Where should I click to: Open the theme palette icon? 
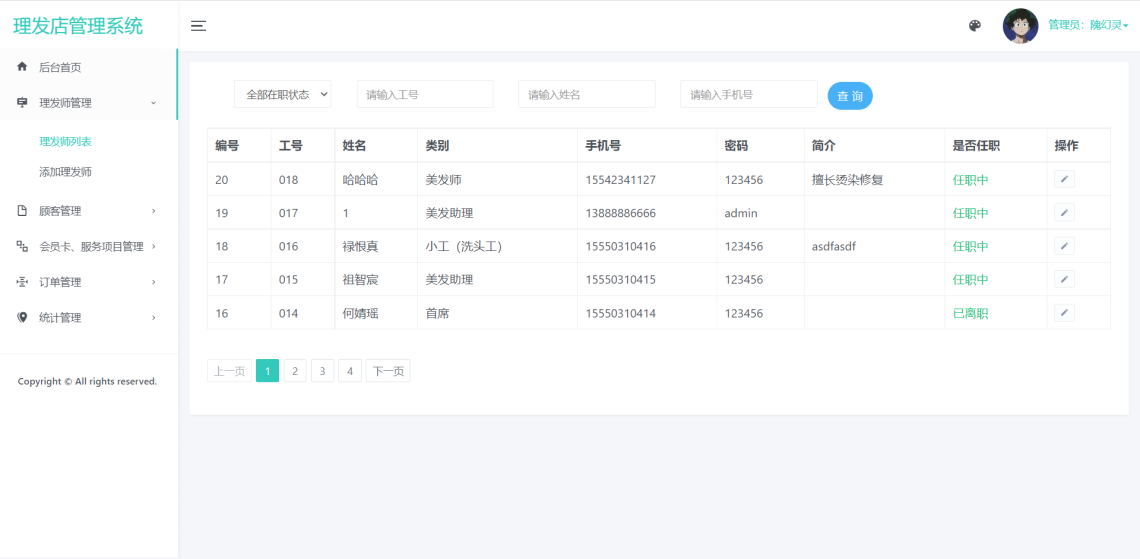tap(975, 26)
